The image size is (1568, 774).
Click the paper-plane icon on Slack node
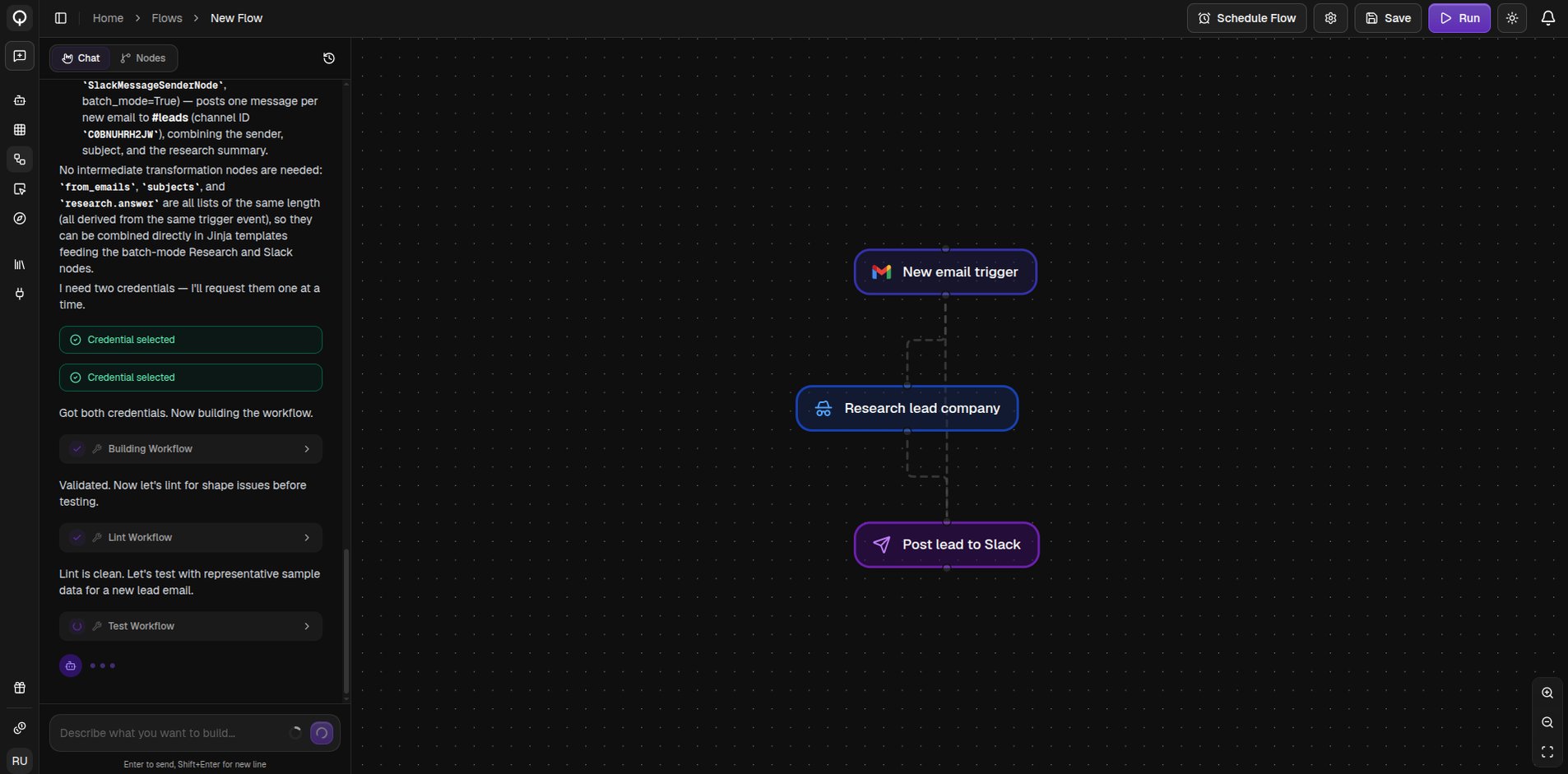pyautogui.click(x=882, y=545)
